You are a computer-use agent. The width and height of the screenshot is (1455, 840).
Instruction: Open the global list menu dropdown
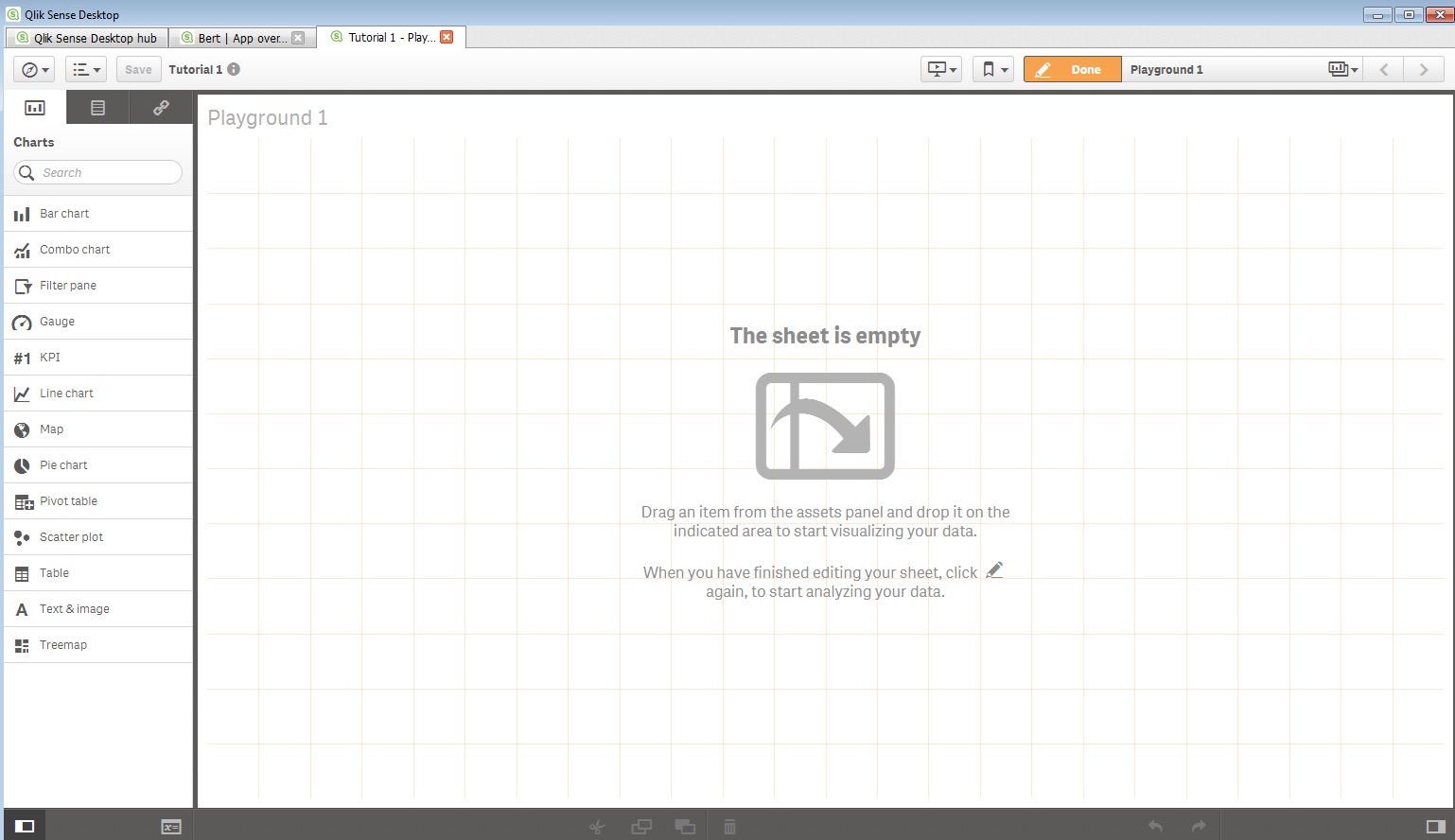pos(85,69)
